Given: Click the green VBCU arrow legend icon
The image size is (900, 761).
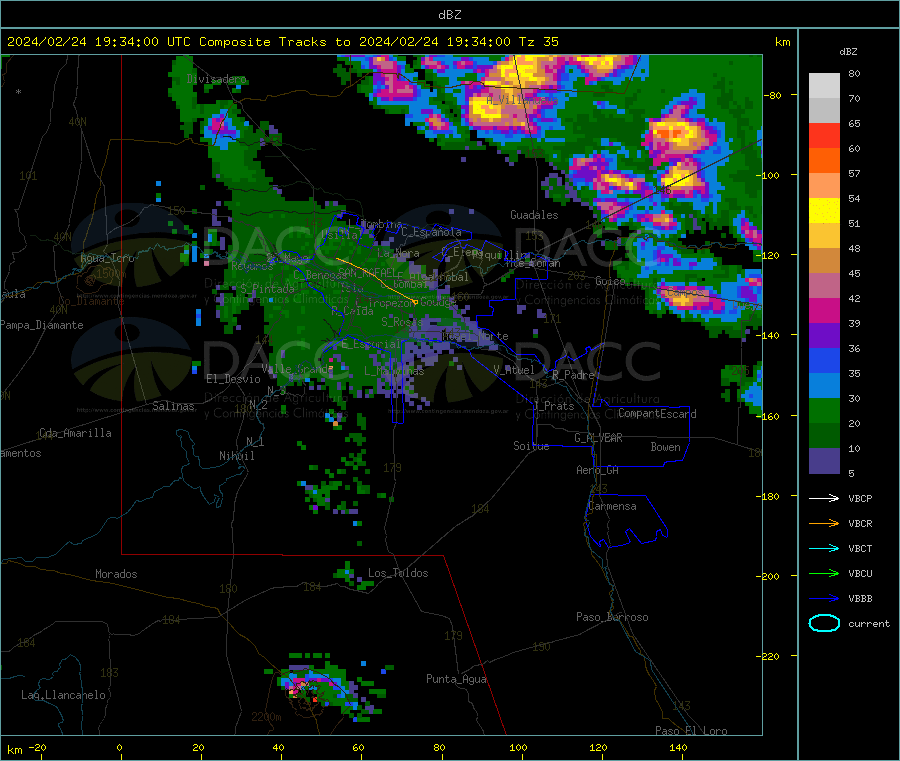Looking at the screenshot, I should click(824, 573).
